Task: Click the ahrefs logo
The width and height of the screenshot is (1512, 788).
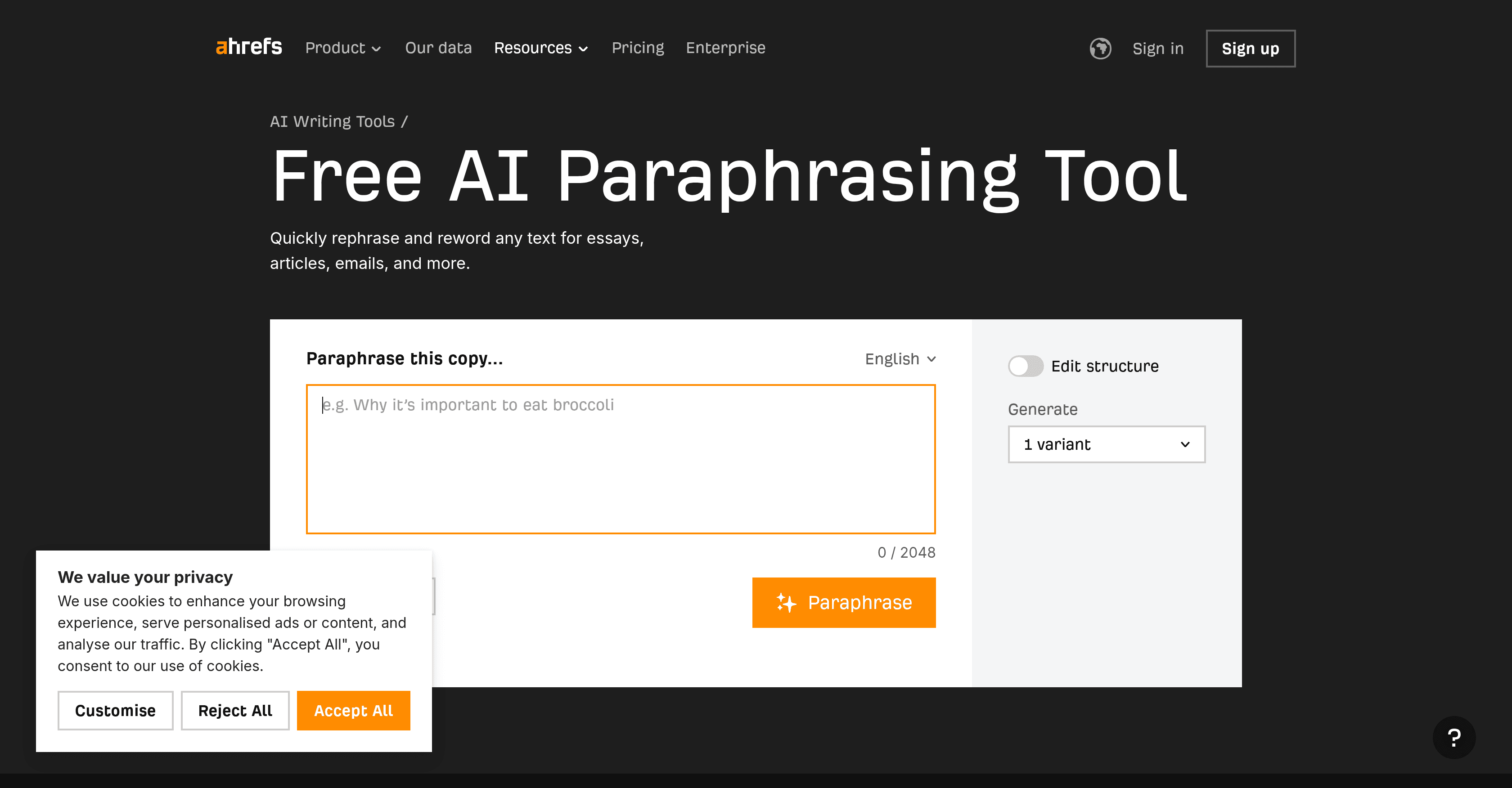Action: (248, 47)
